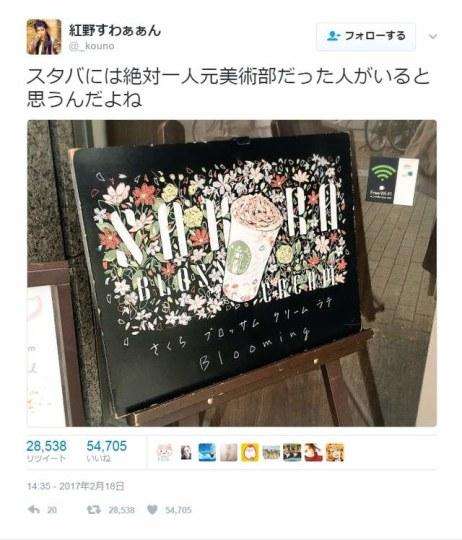Click the last liker avatar in row
The height and width of the screenshot is (540, 462).
335,452
